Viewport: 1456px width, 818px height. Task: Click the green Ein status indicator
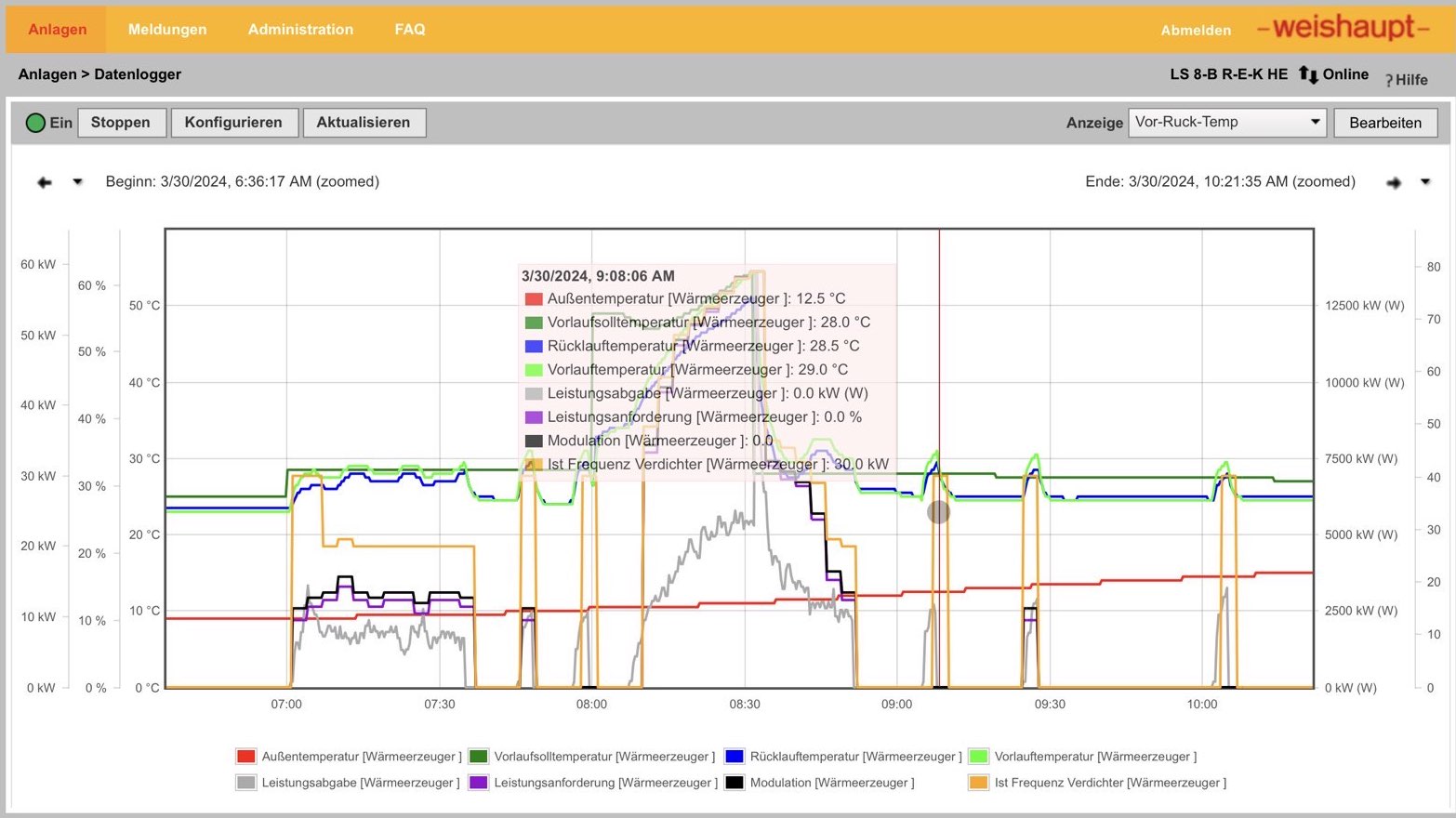(35, 123)
